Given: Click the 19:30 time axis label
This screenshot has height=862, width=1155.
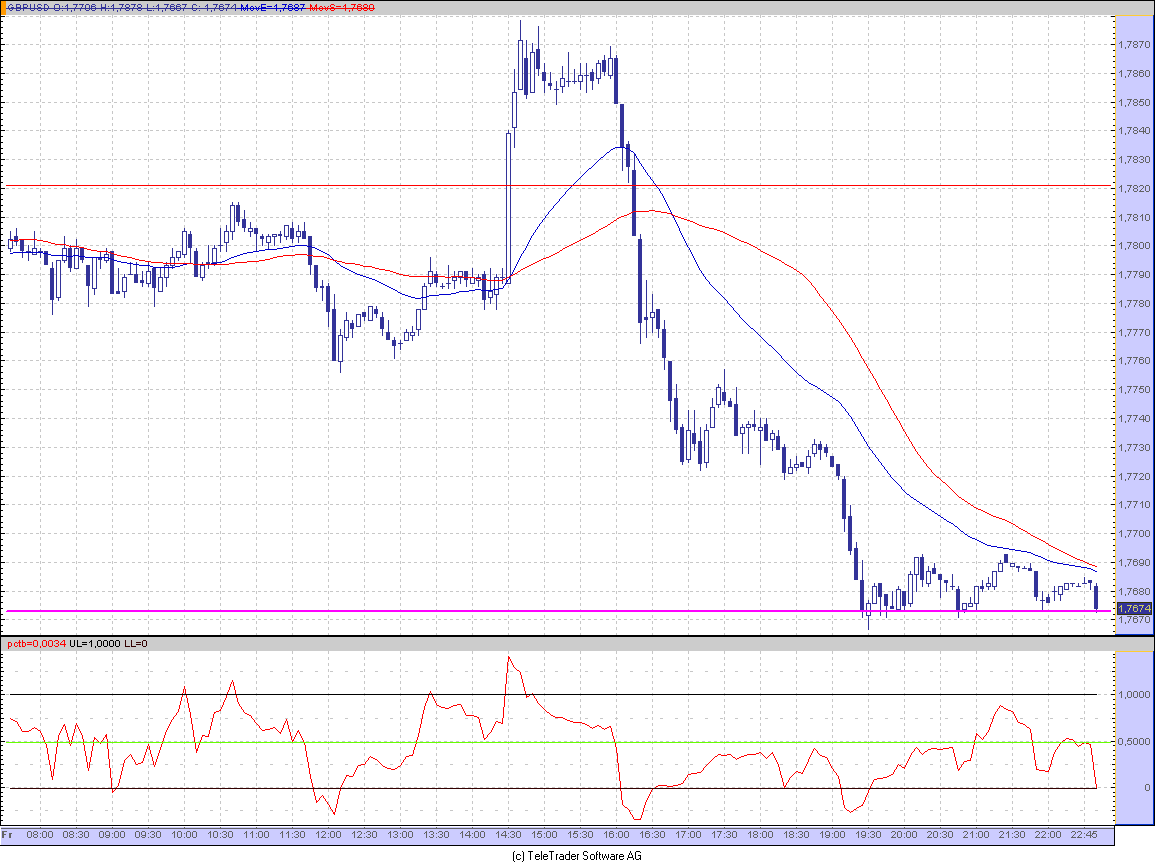Looking at the screenshot, I should pyautogui.click(x=868, y=835).
